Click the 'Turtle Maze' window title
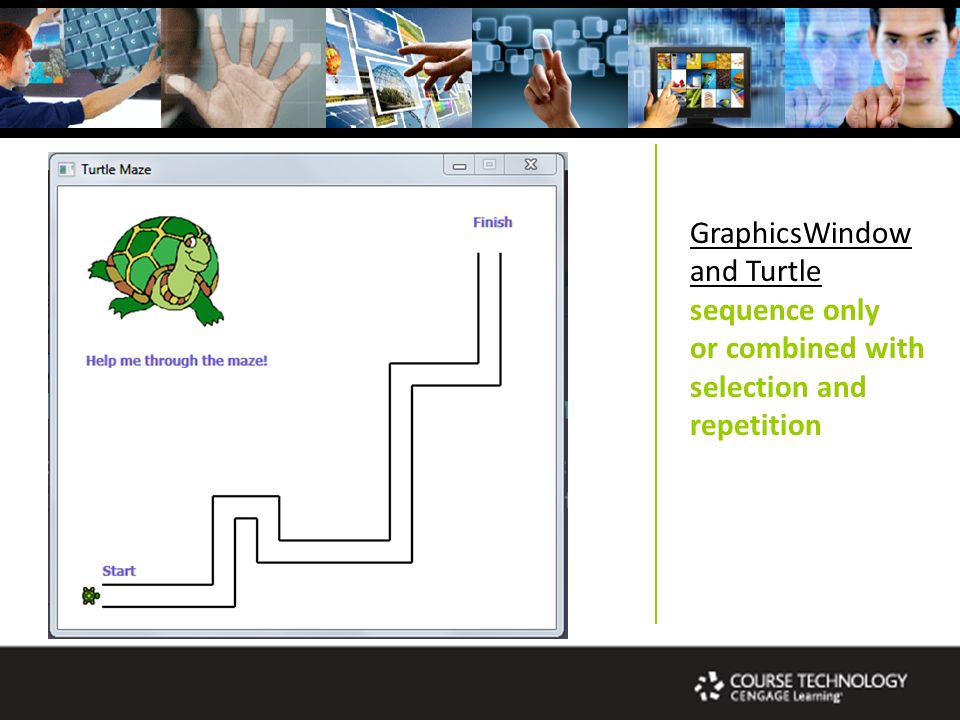The image size is (960, 720). 116,170
